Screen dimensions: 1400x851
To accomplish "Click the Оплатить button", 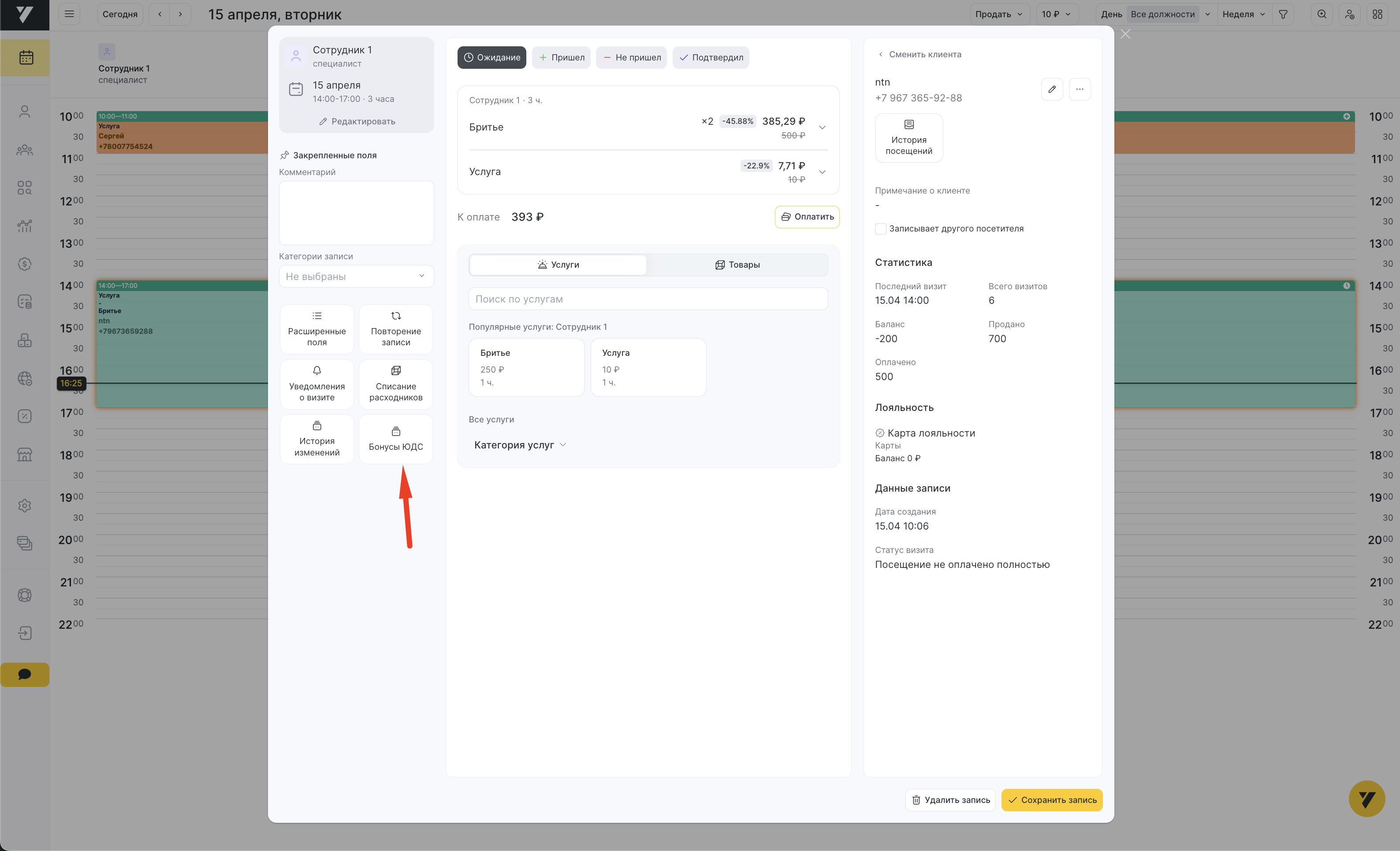I will pyautogui.click(x=807, y=217).
